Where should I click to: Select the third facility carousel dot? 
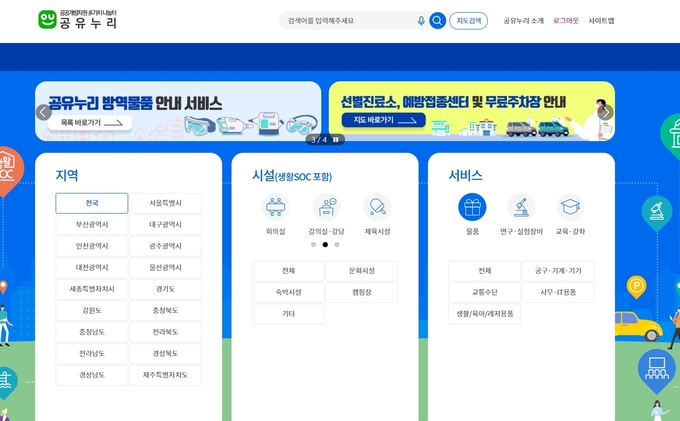[x=338, y=244]
